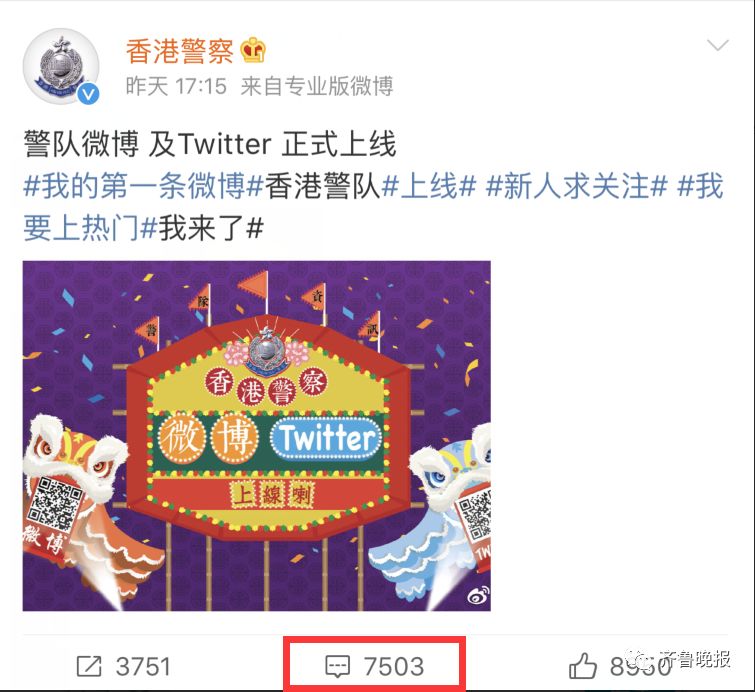This screenshot has width=755, height=692.
Task: Open 香港警察 username link
Action: point(180,51)
